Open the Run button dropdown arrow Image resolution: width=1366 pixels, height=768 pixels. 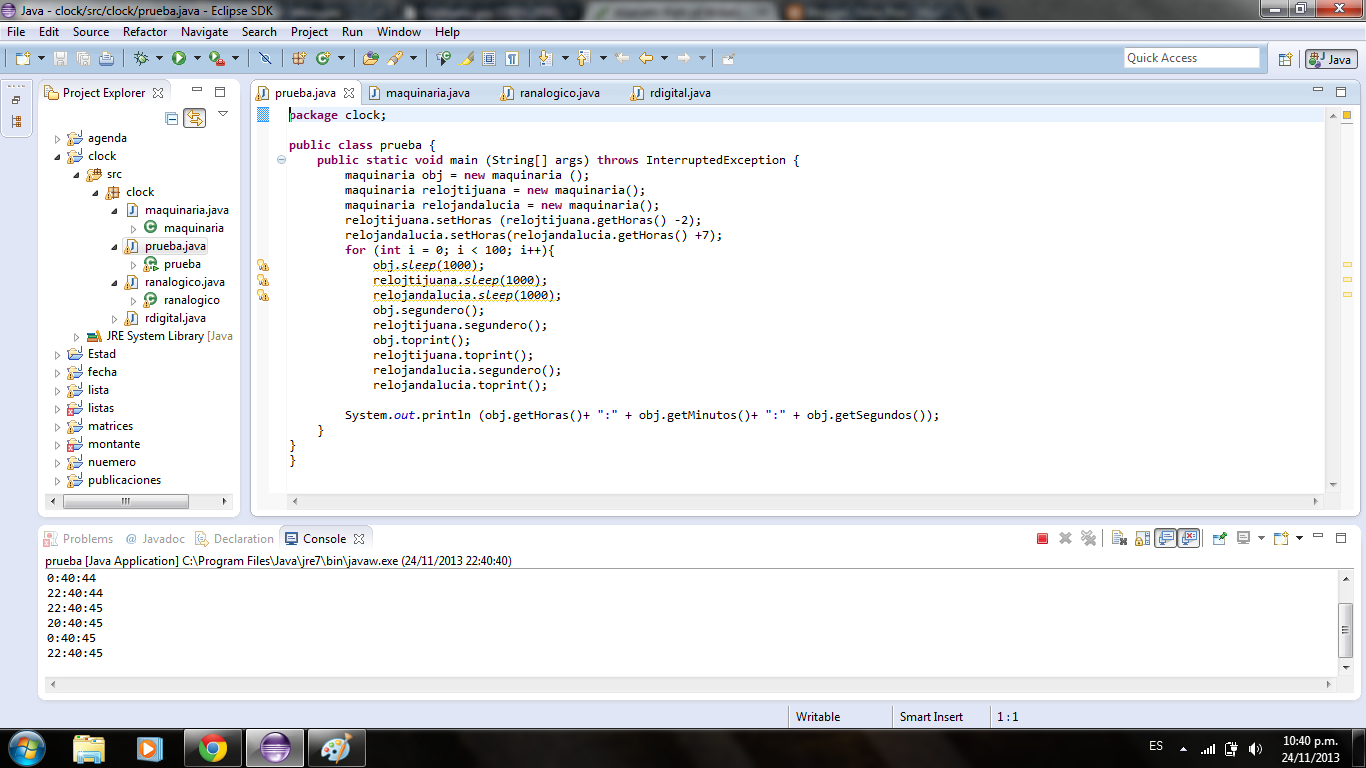(x=197, y=57)
